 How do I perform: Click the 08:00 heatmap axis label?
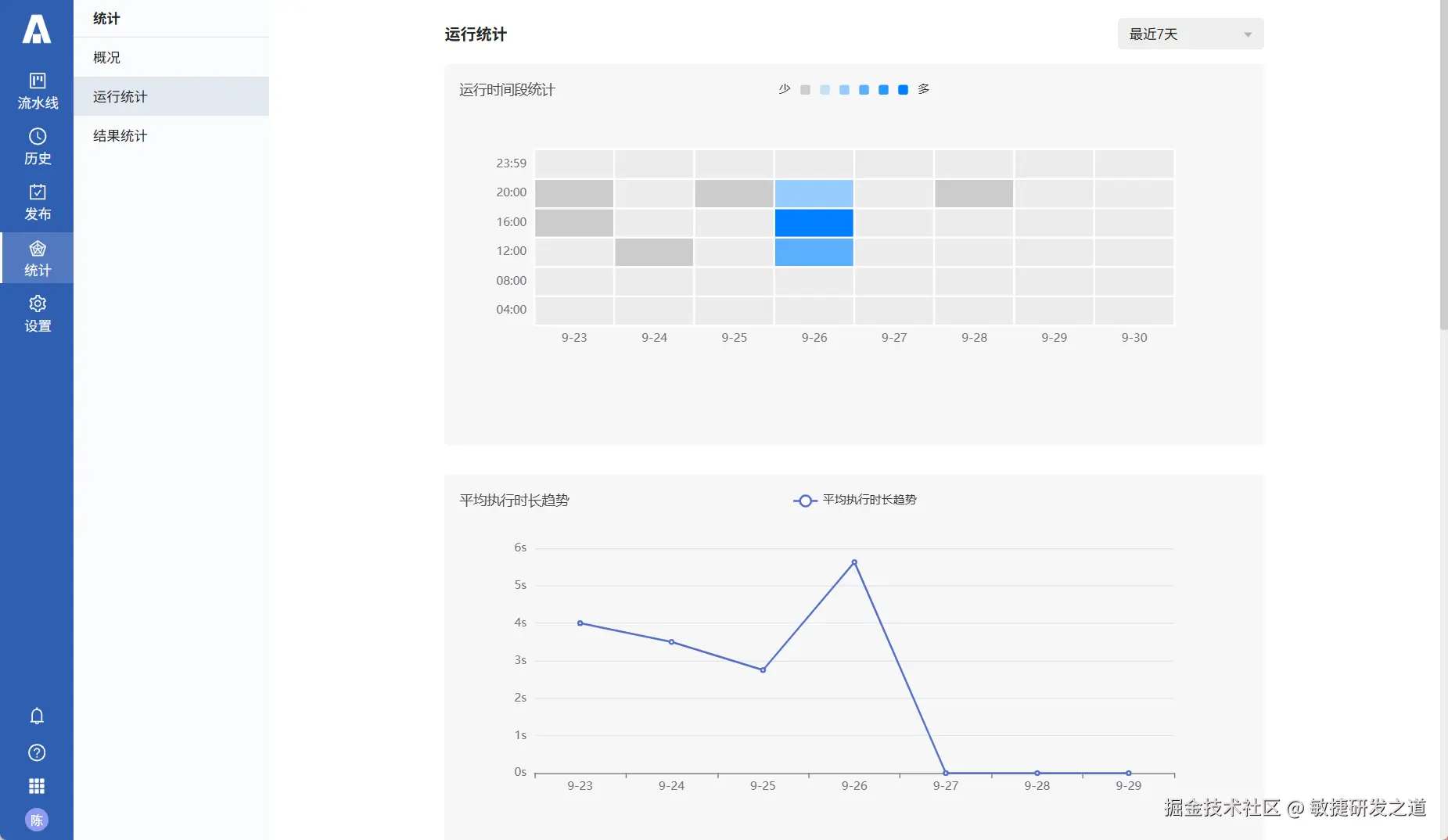[512, 281]
